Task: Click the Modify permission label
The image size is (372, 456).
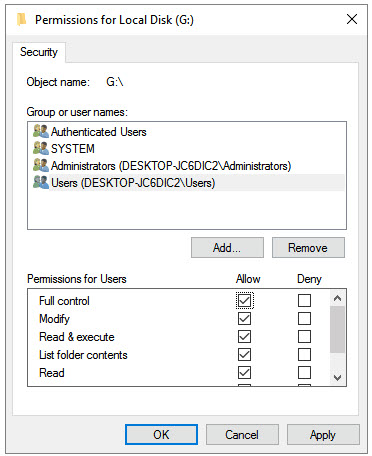Action: coord(55,319)
